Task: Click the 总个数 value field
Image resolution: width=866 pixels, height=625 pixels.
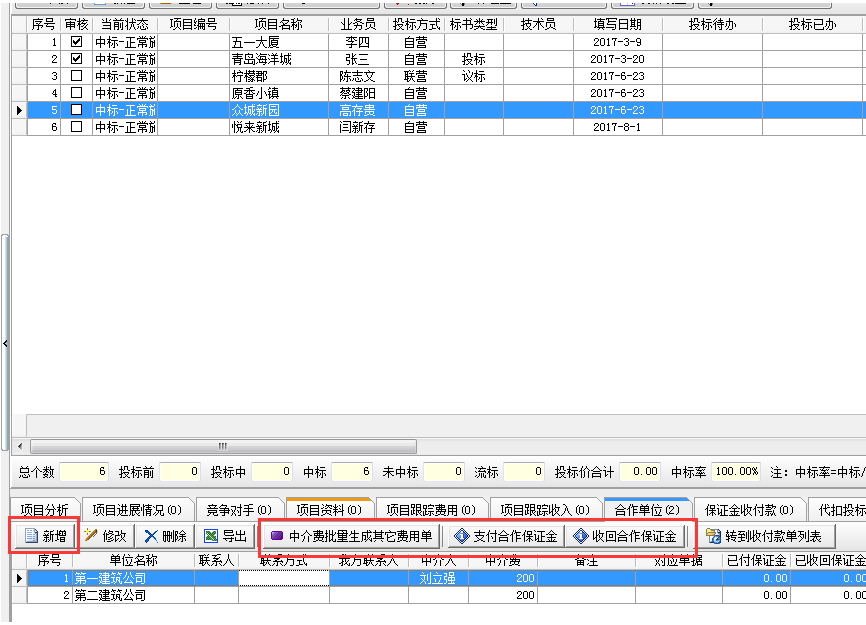Action: coord(84,472)
